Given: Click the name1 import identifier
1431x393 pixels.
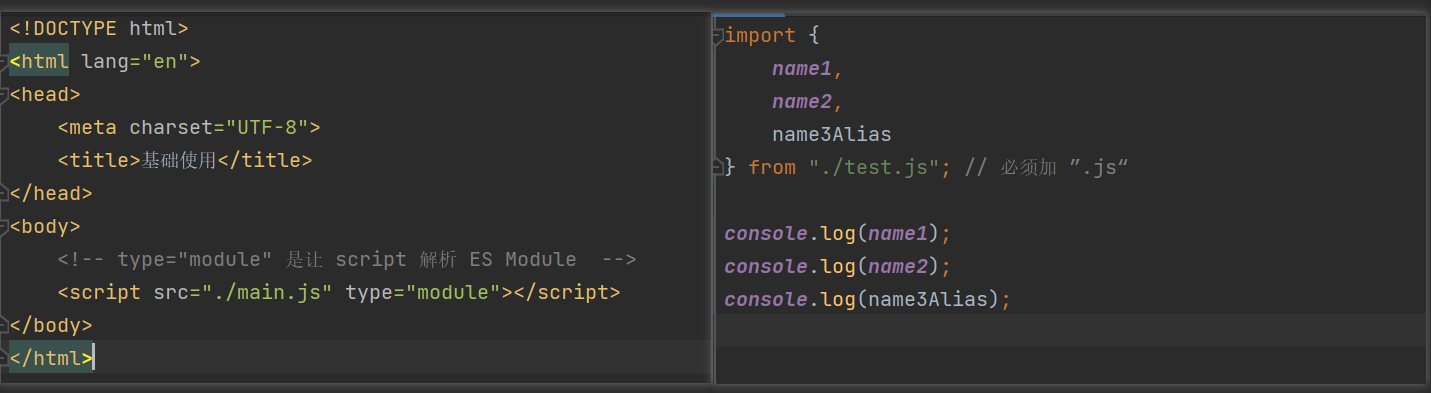Looking at the screenshot, I should pos(802,69).
